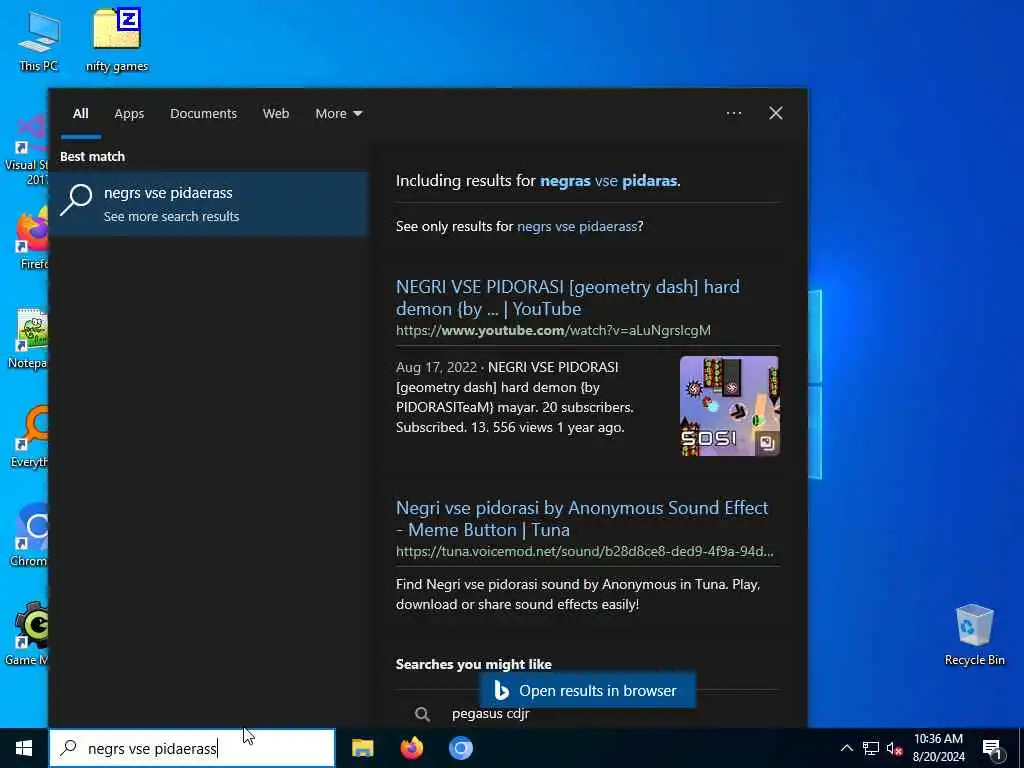Switch to the Apps search tab

(x=129, y=114)
